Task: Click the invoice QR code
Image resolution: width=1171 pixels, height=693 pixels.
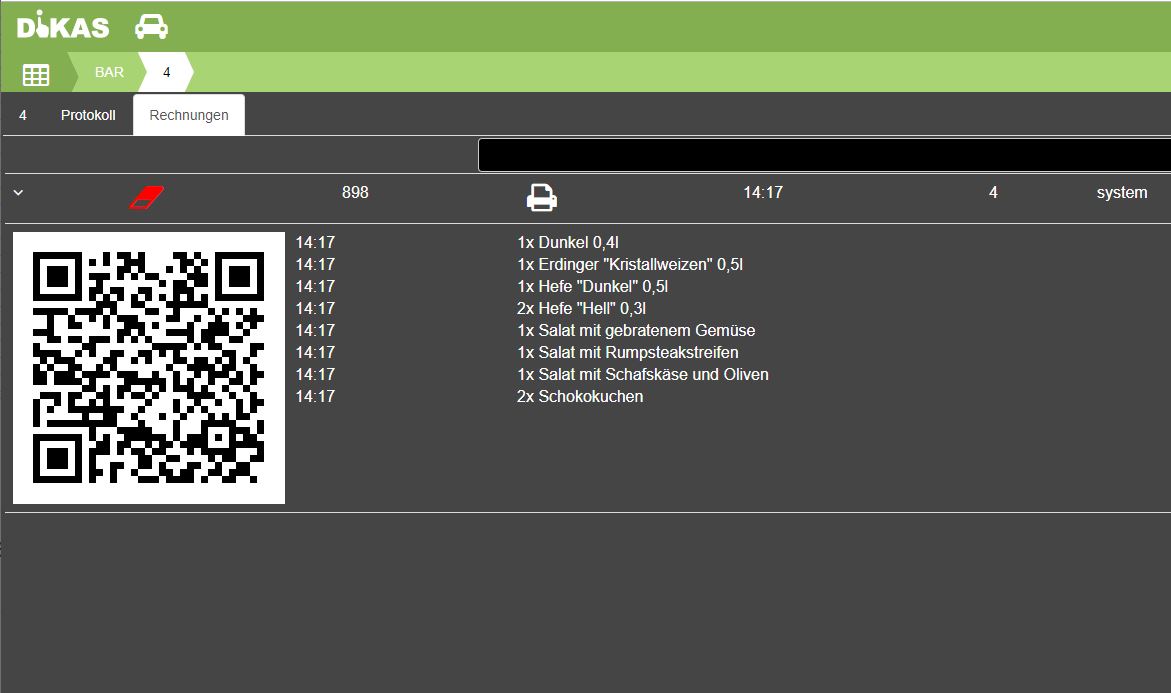Action: [149, 367]
